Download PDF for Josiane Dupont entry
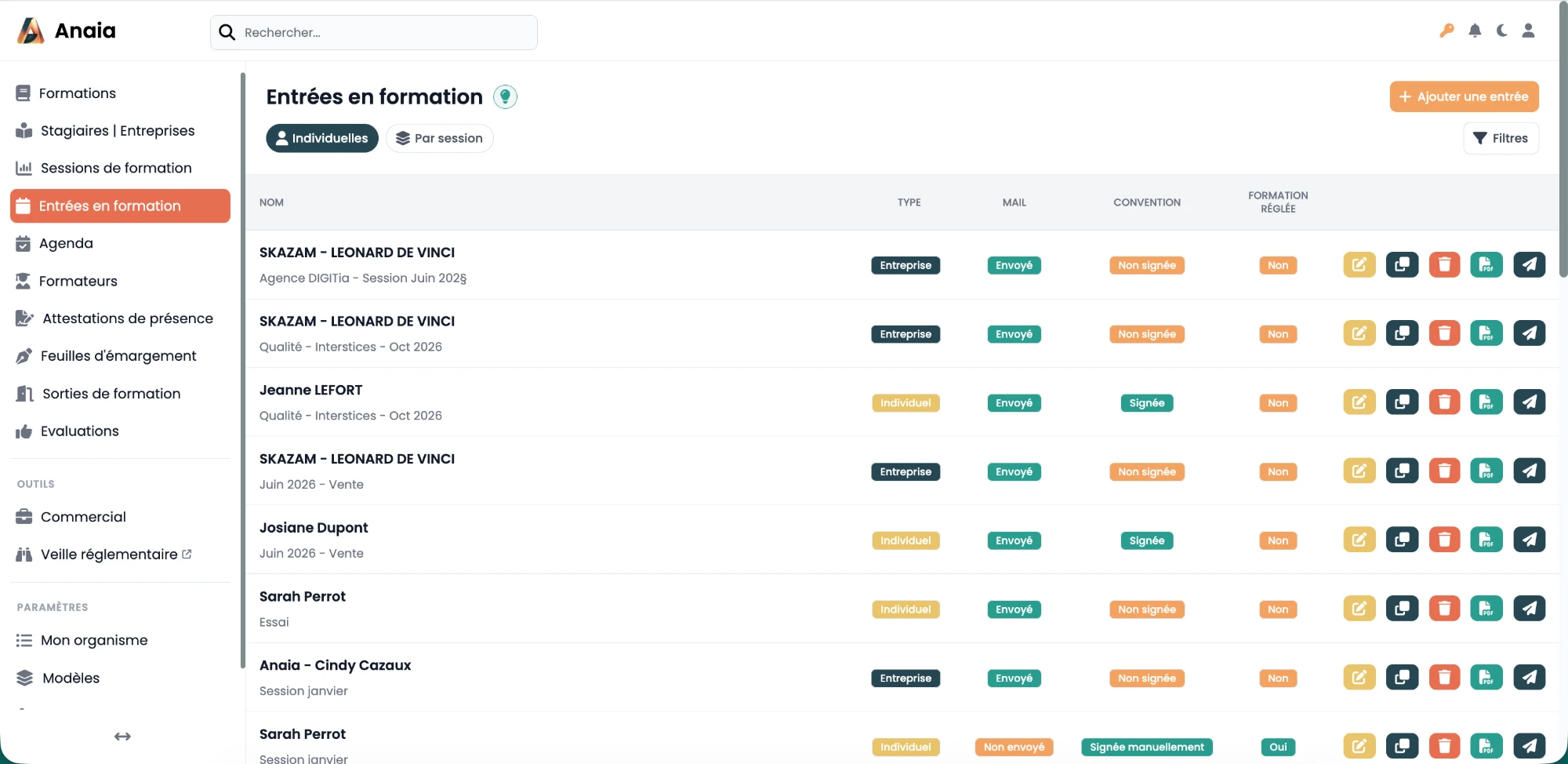The image size is (1568, 764). pos(1486,540)
